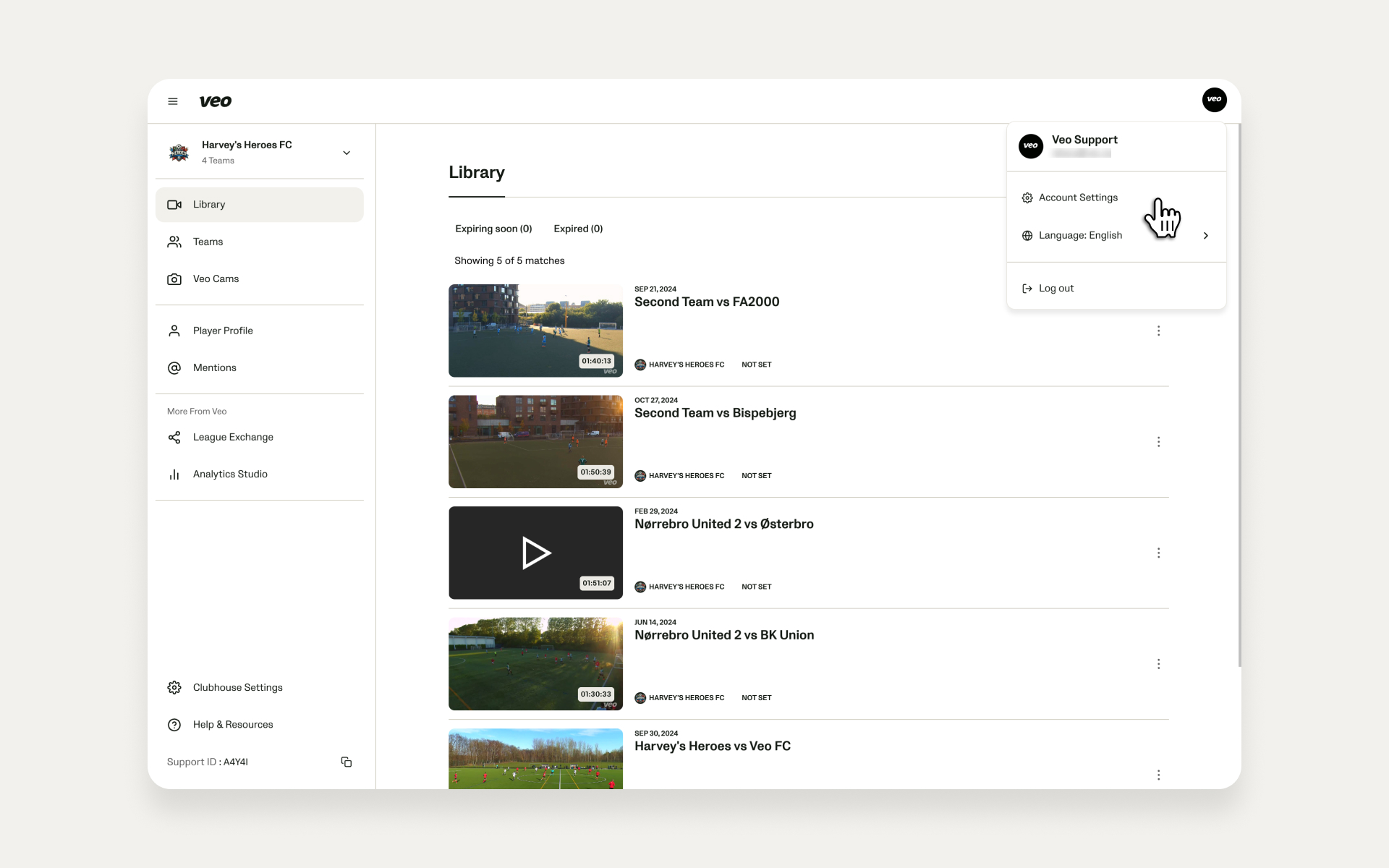Open the Second Team vs FA2000 title
Viewport: 1389px width, 868px height.
707,302
